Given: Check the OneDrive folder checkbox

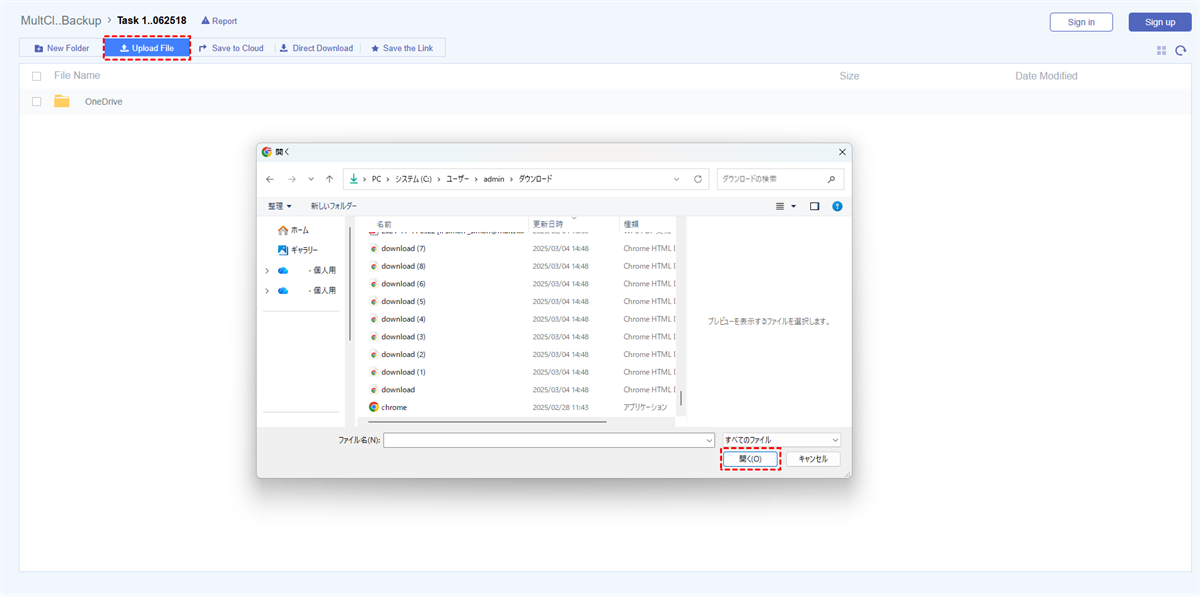Looking at the screenshot, I should pyautogui.click(x=37, y=101).
